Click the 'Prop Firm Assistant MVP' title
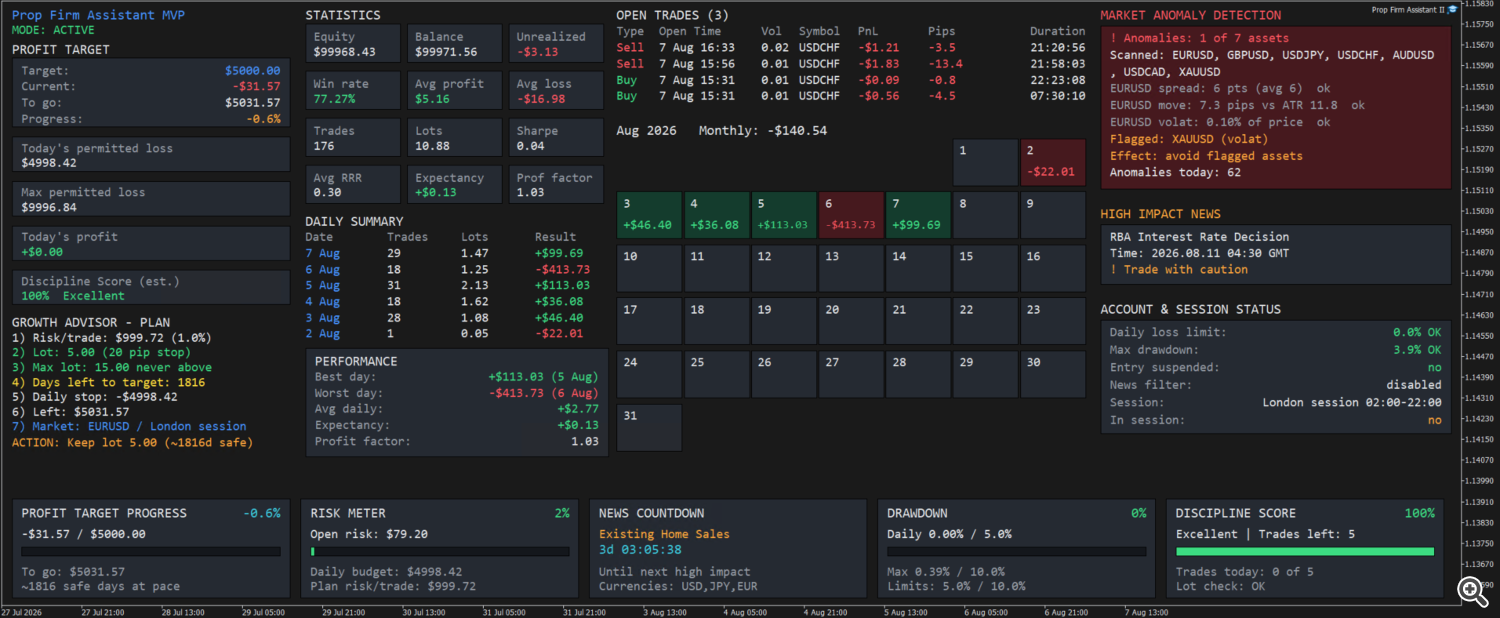The height and width of the screenshot is (618, 1500). [x=98, y=15]
